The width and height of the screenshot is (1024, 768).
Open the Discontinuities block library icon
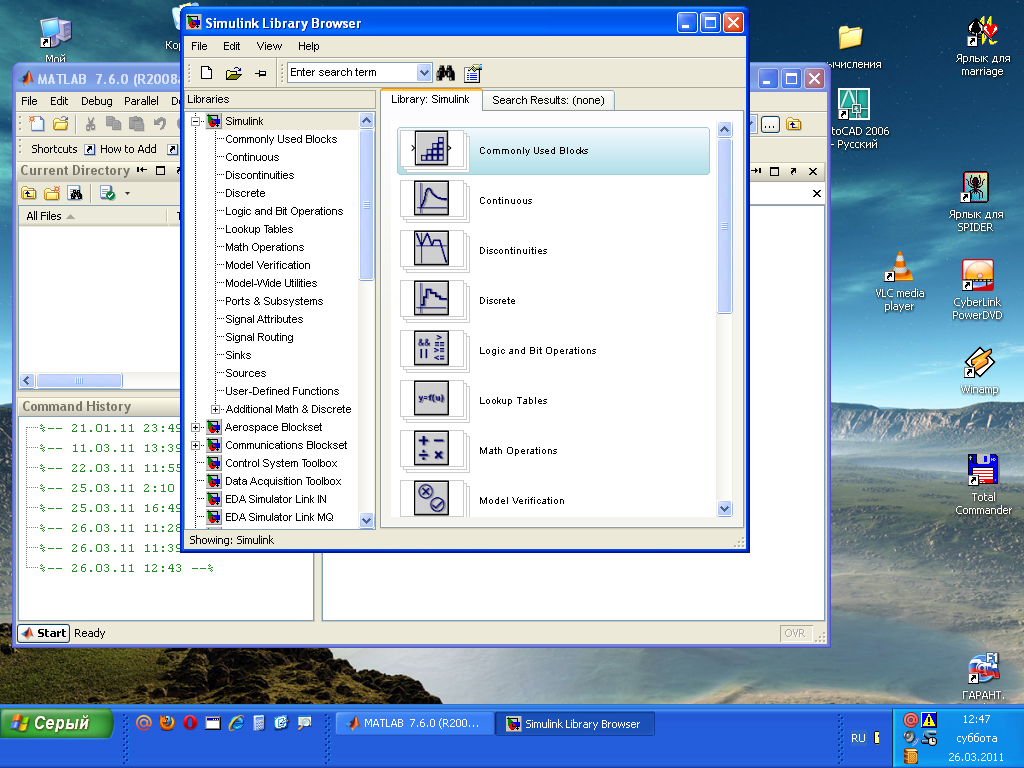(x=432, y=249)
